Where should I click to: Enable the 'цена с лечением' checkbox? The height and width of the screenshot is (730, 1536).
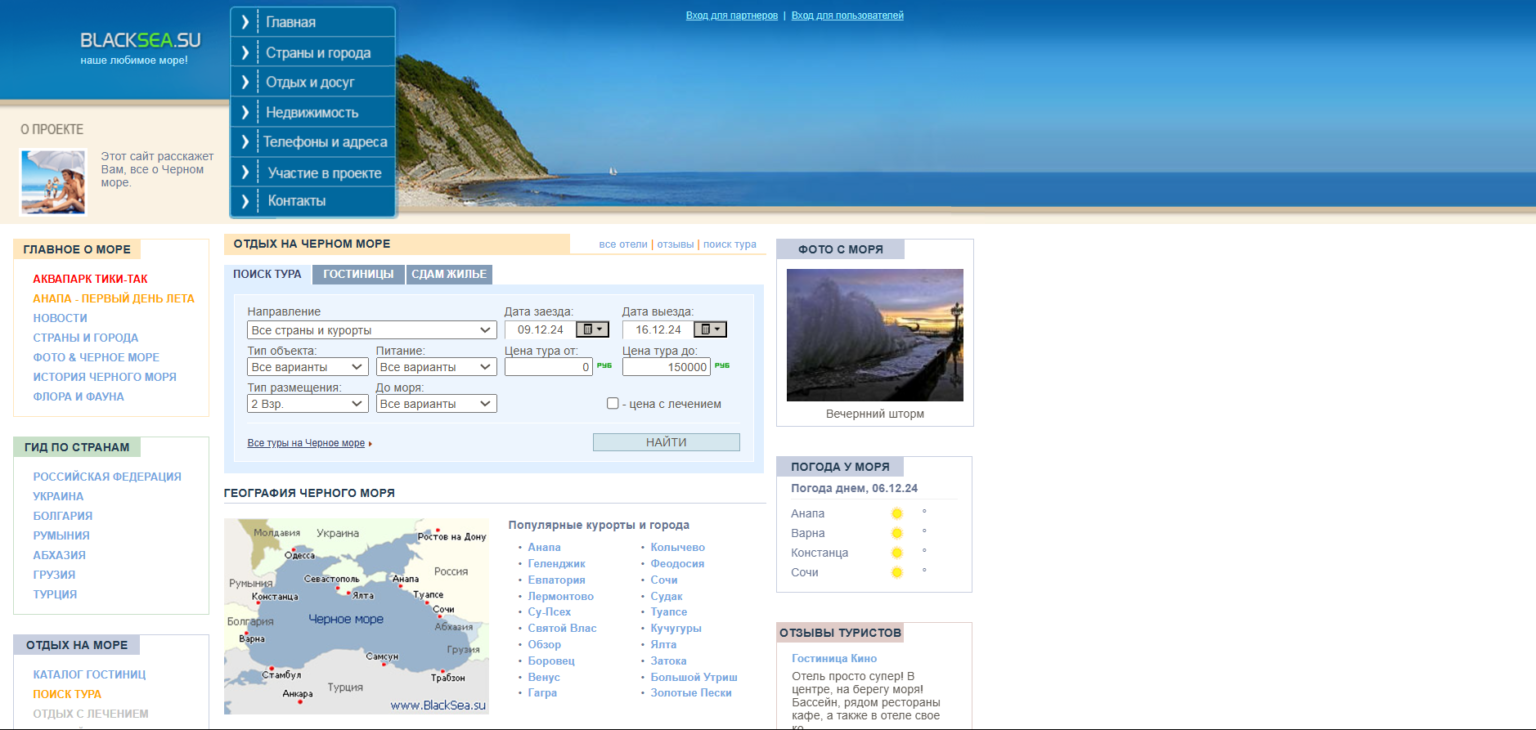(x=613, y=404)
